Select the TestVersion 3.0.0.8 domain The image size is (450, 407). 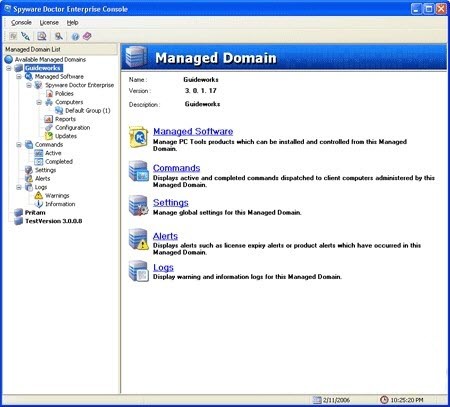(53, 221)
